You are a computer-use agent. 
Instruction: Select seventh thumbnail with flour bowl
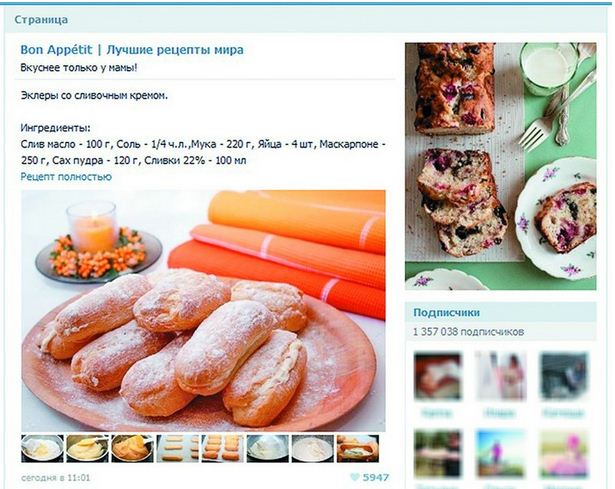[313, 448]
